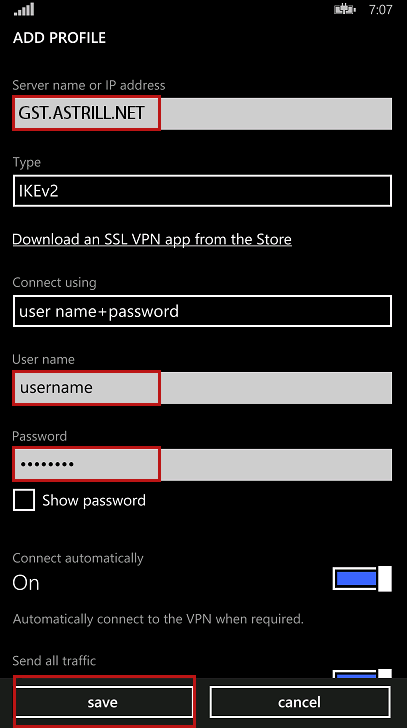Screen dimensions: 407x728
Task: Cancel adding the profile
Action: pos(299,702)
